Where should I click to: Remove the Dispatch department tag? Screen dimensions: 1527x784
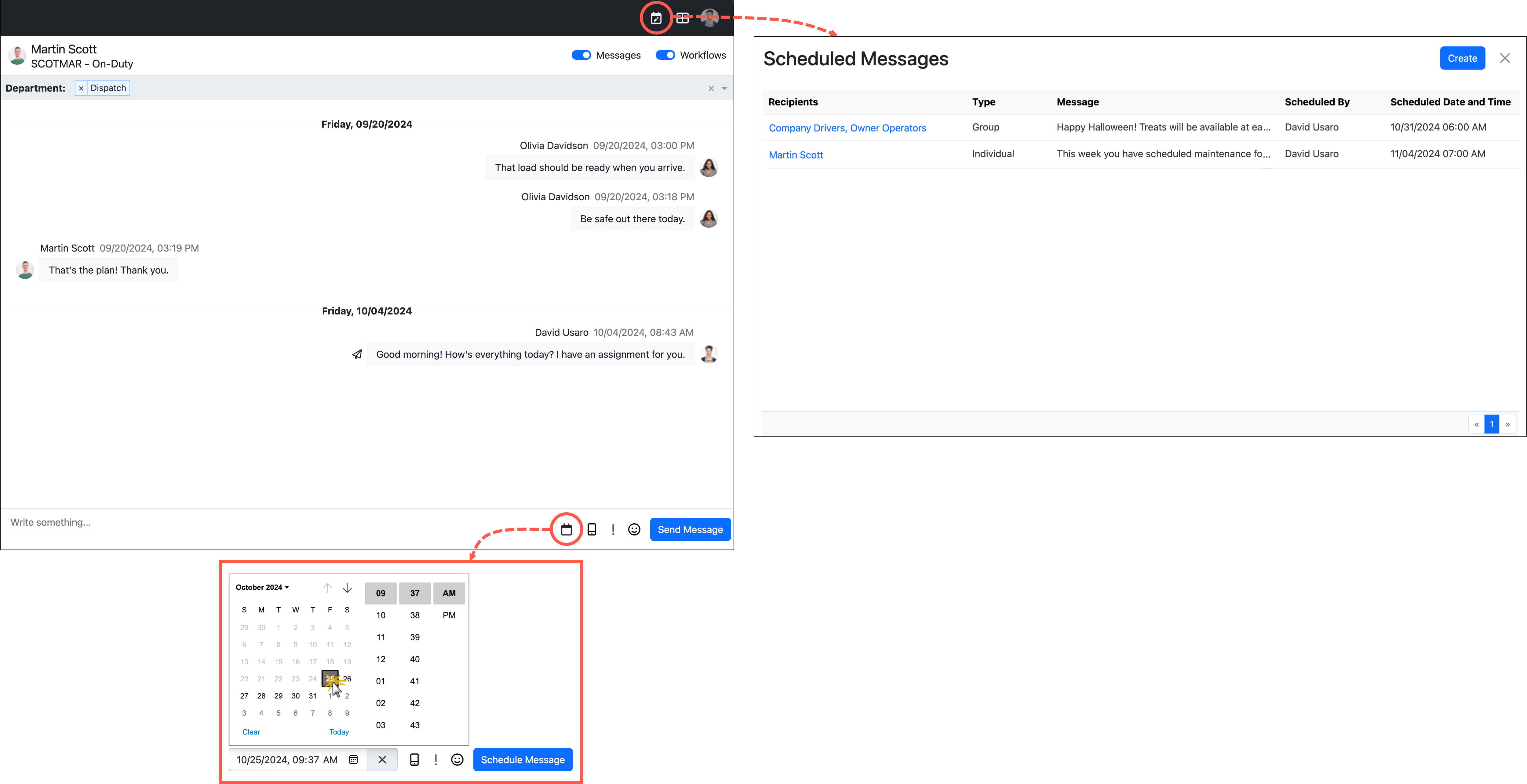click(x=81, y=88)
